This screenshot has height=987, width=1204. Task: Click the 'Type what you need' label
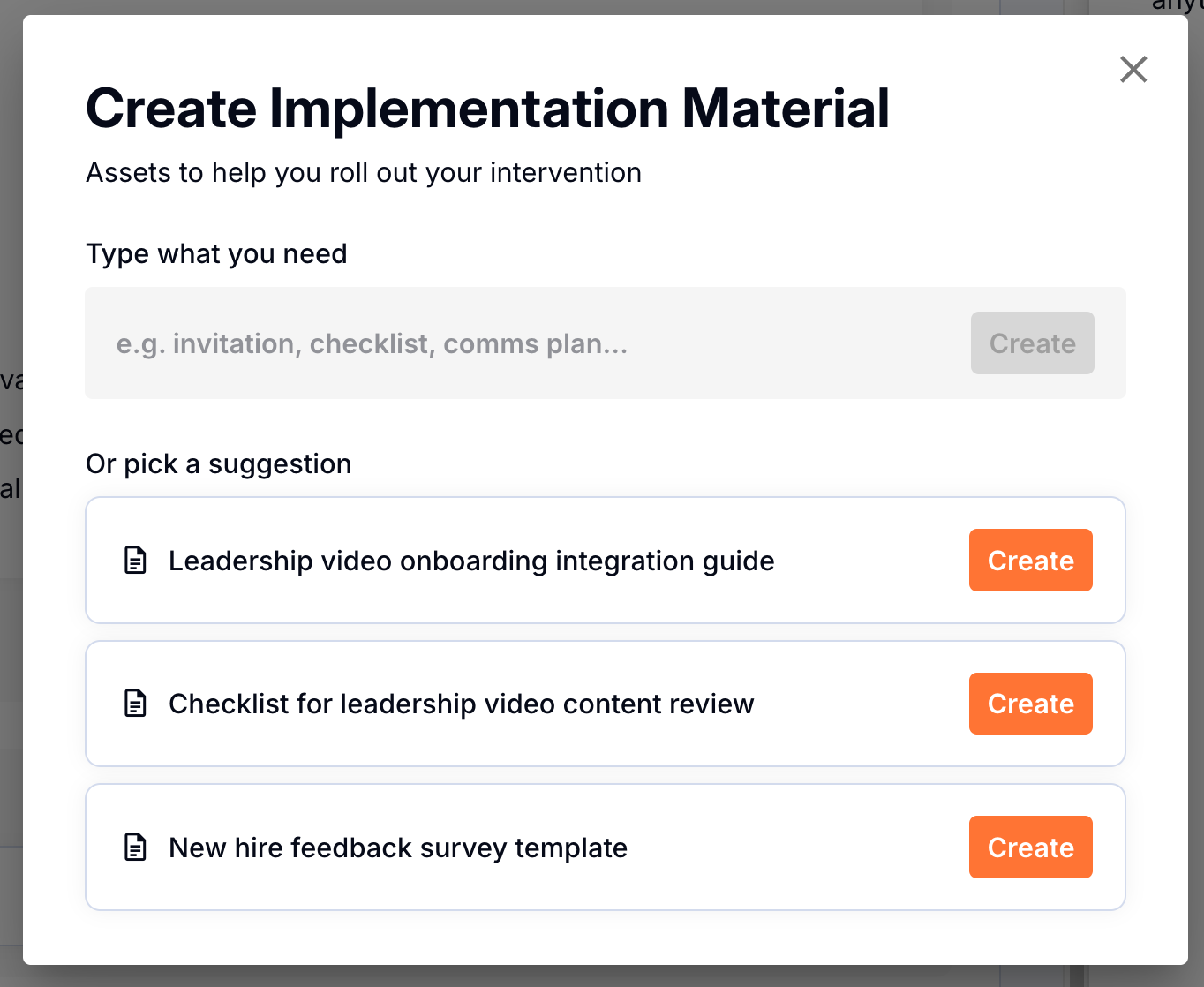[x=216, y=254]
